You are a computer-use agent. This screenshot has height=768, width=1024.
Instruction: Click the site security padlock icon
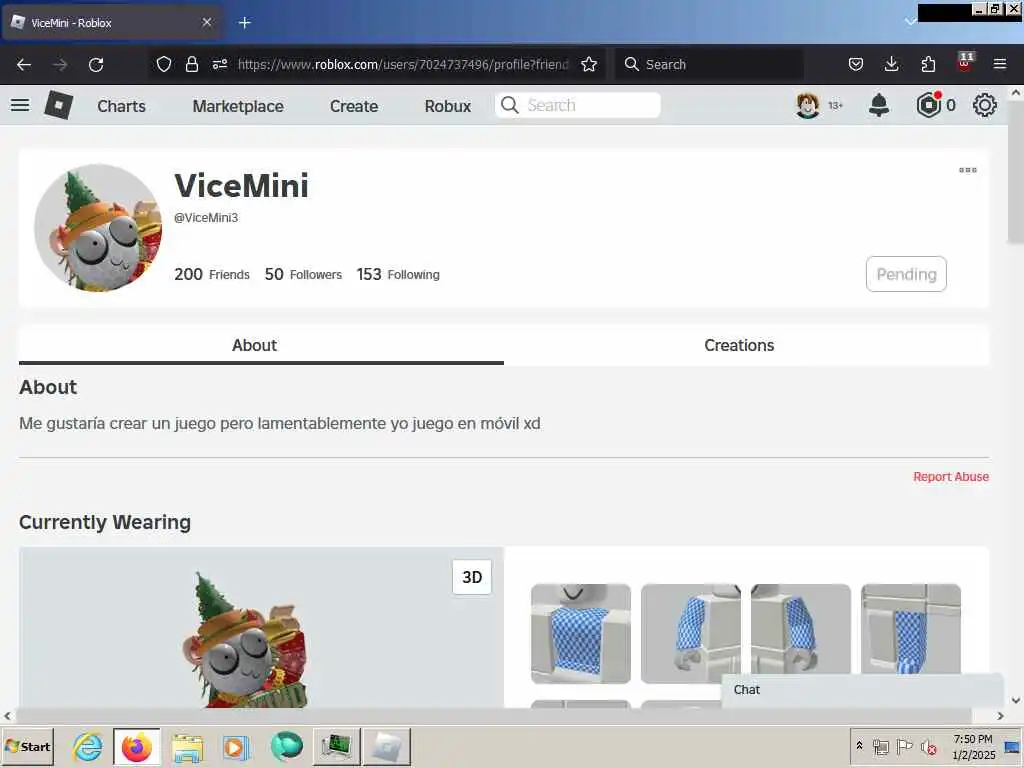tap(191, 64)
